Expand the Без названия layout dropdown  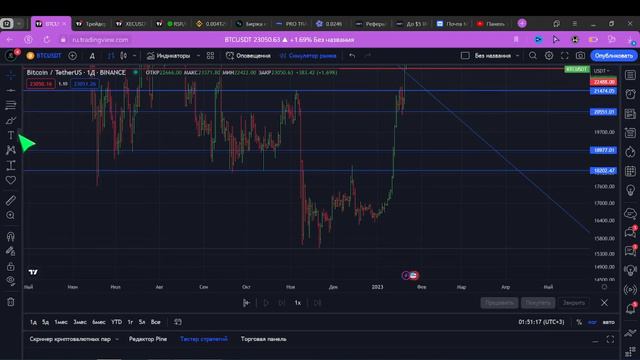518,56
